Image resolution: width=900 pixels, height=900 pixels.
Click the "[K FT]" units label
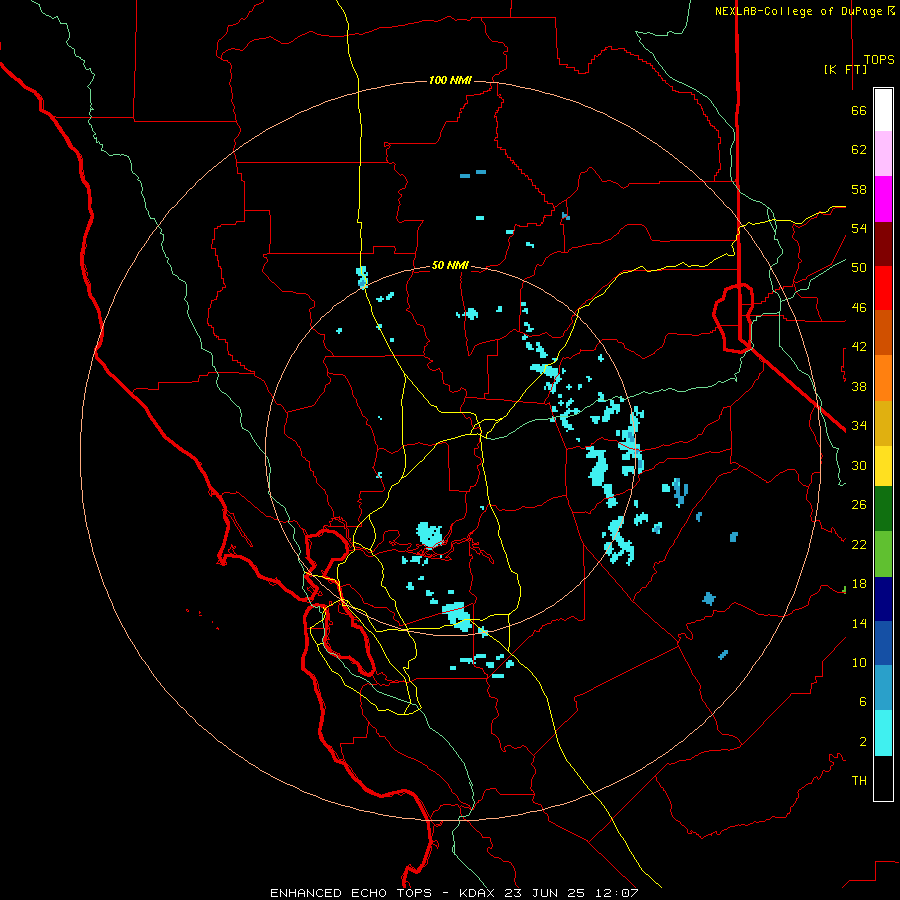click(x=845, y=70)
